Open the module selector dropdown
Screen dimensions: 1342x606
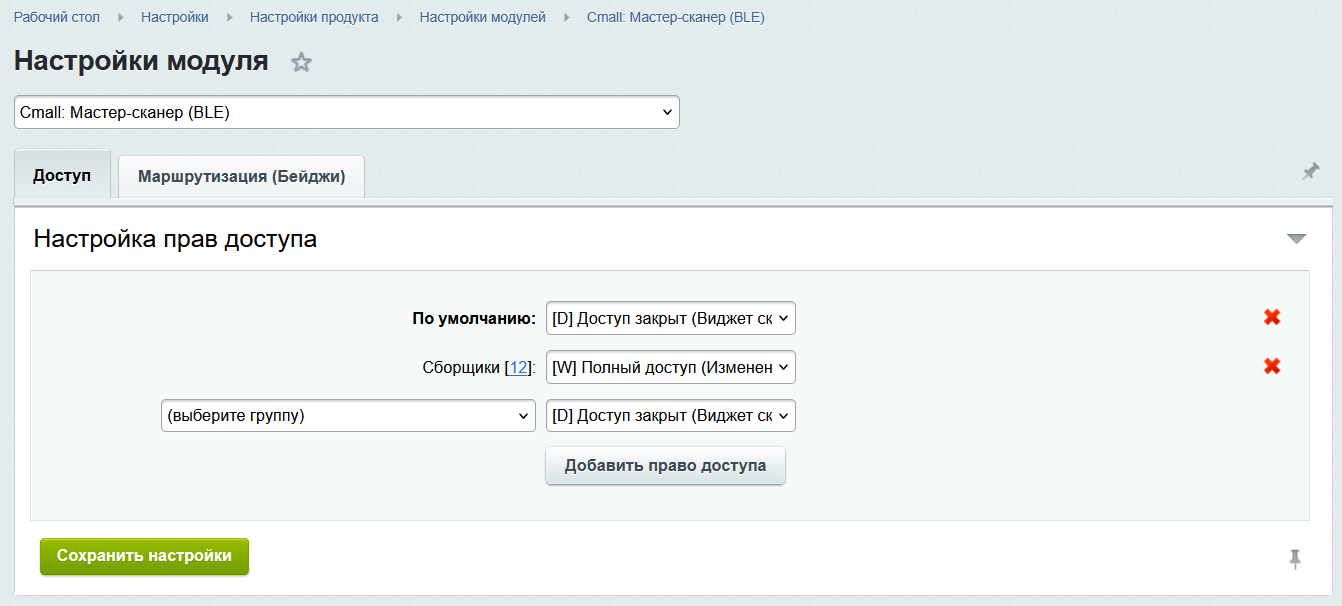[x=347, y=112]
